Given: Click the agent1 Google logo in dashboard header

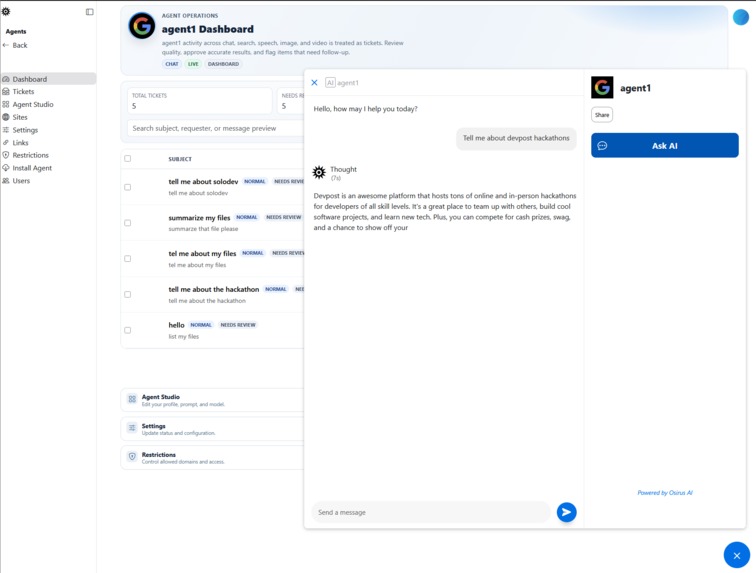Looking at the screenshot, I should [142, 26].
